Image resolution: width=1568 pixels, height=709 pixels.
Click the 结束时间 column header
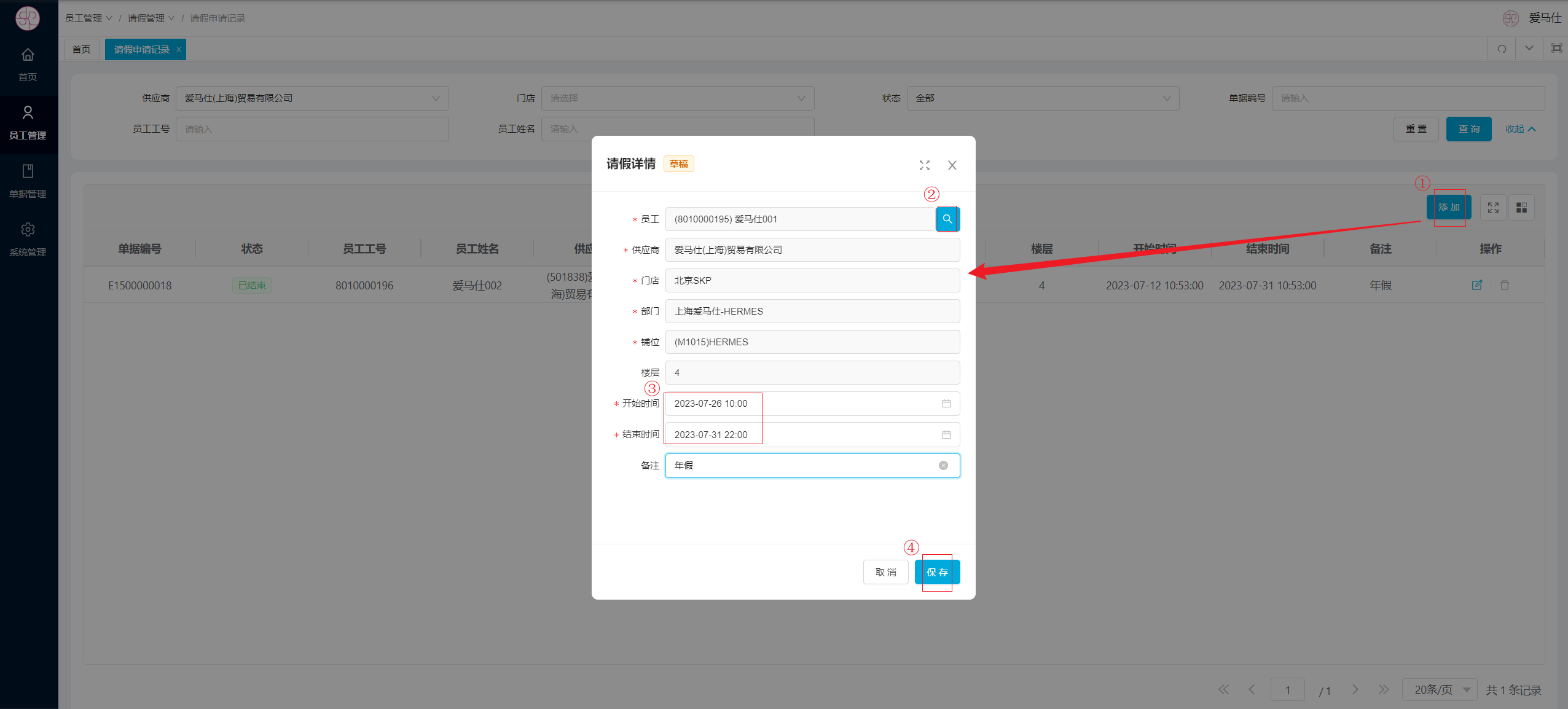[x=1268, y=249]
